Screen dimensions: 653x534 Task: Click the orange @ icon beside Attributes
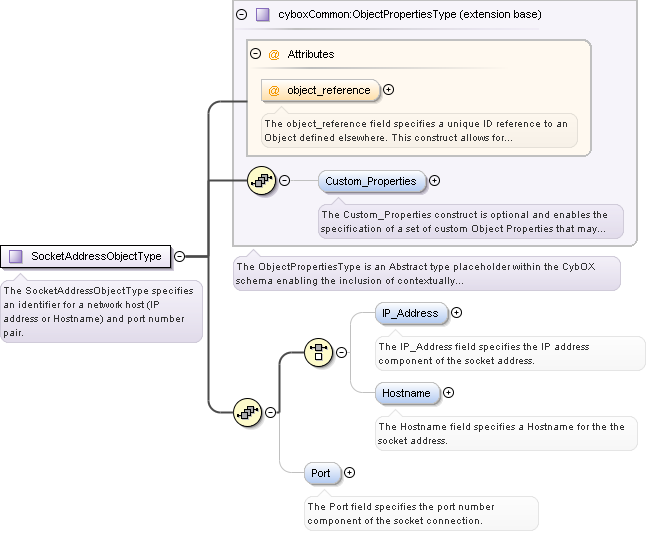(x=274, y=54)
